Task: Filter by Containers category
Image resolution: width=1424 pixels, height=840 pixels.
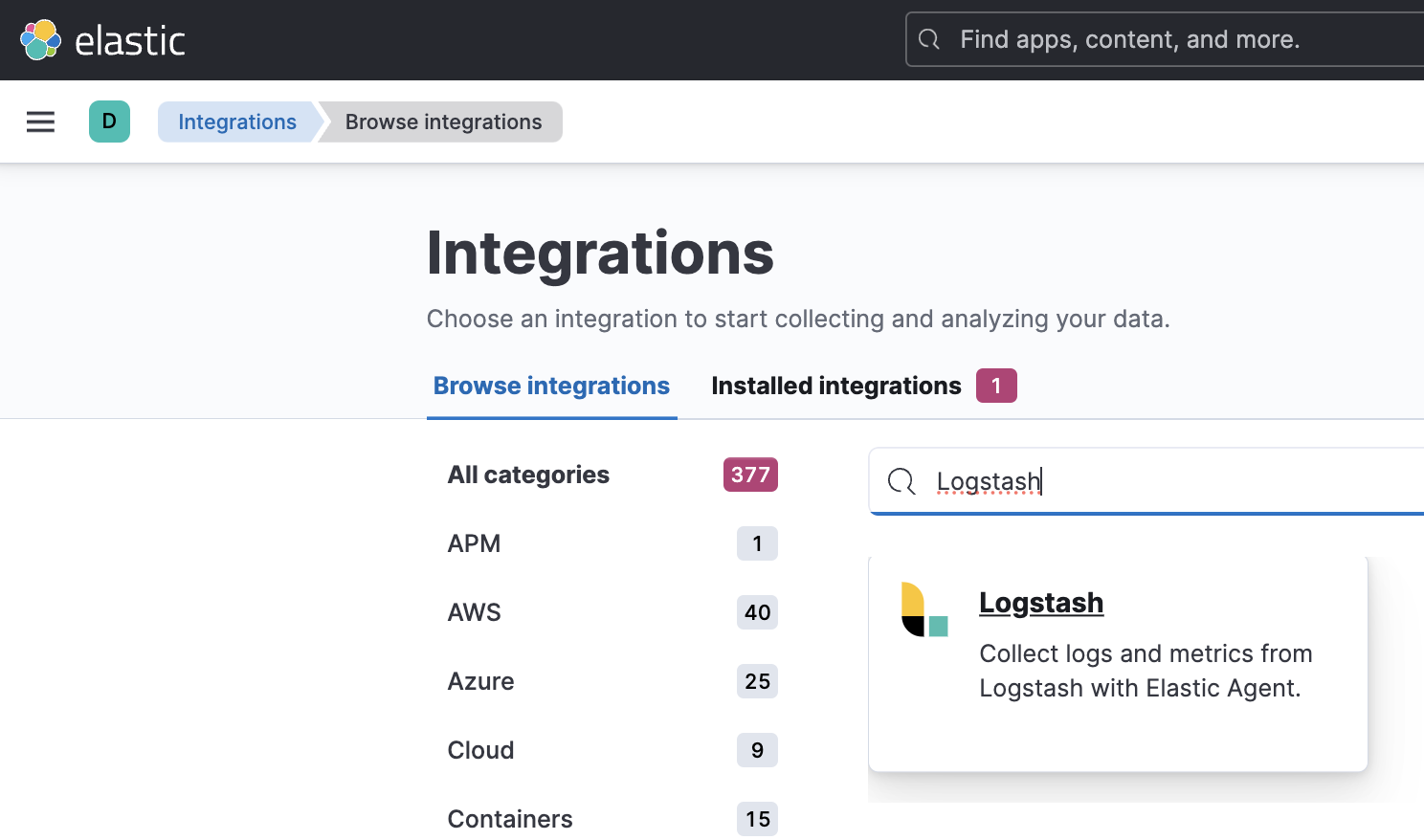Action: pyautogui.click(x=510, y=819)
